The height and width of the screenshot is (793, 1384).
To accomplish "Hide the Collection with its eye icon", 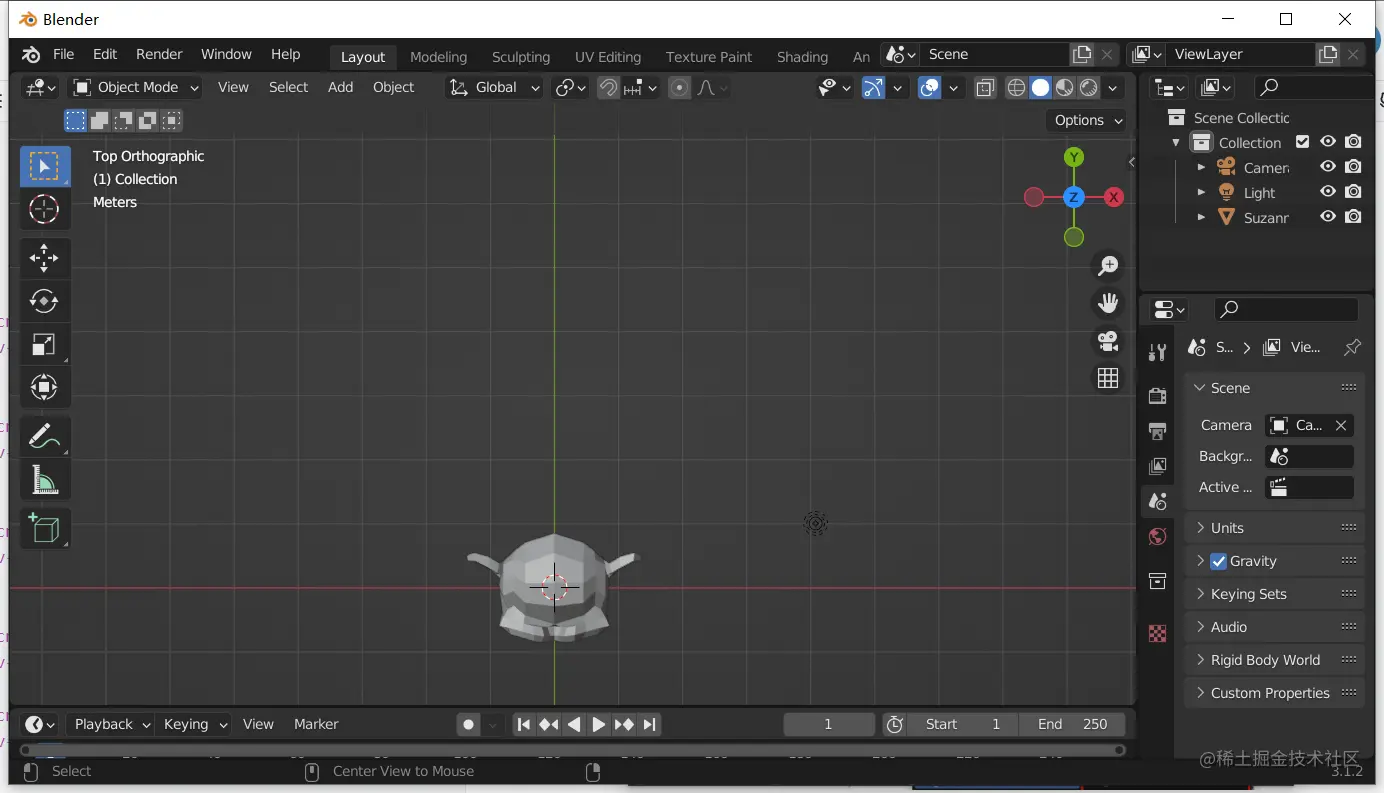I will click(x=1328, y=142).
